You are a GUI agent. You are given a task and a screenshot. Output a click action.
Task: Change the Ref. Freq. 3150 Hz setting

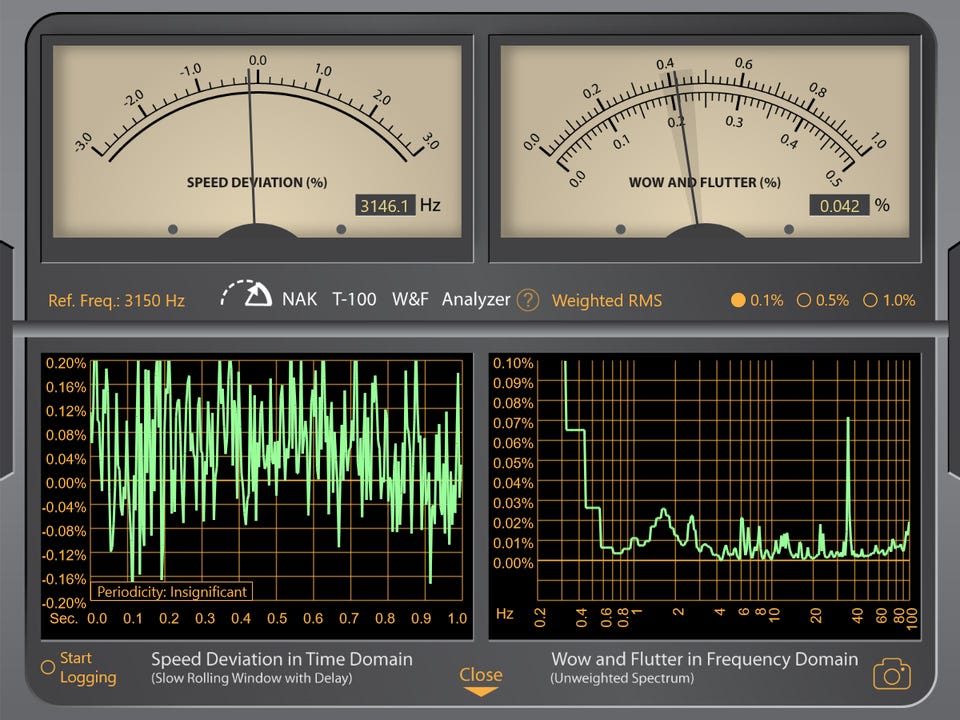pos(117,300)
